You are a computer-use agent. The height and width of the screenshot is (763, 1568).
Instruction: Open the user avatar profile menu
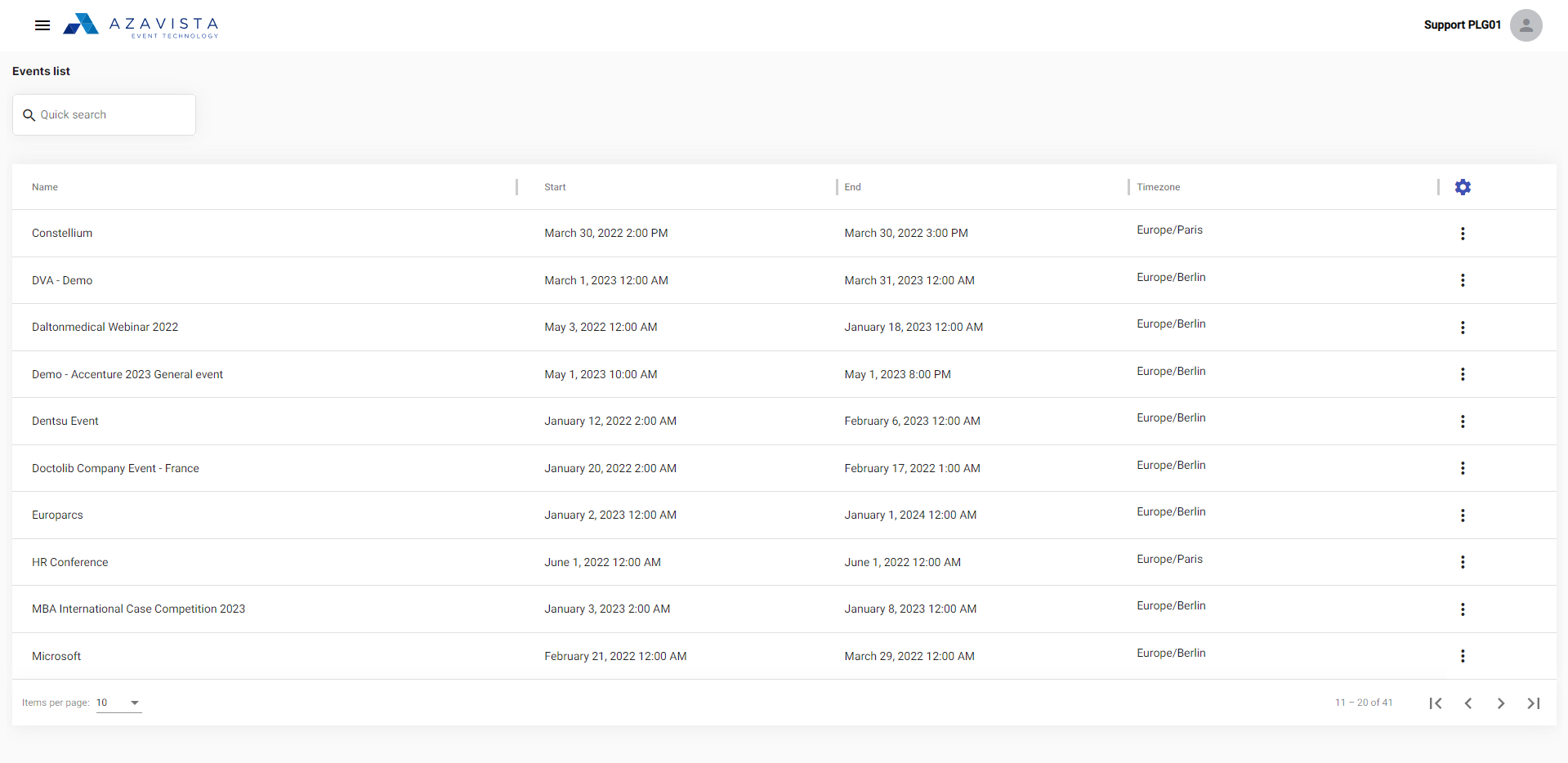coord(1526,25)
